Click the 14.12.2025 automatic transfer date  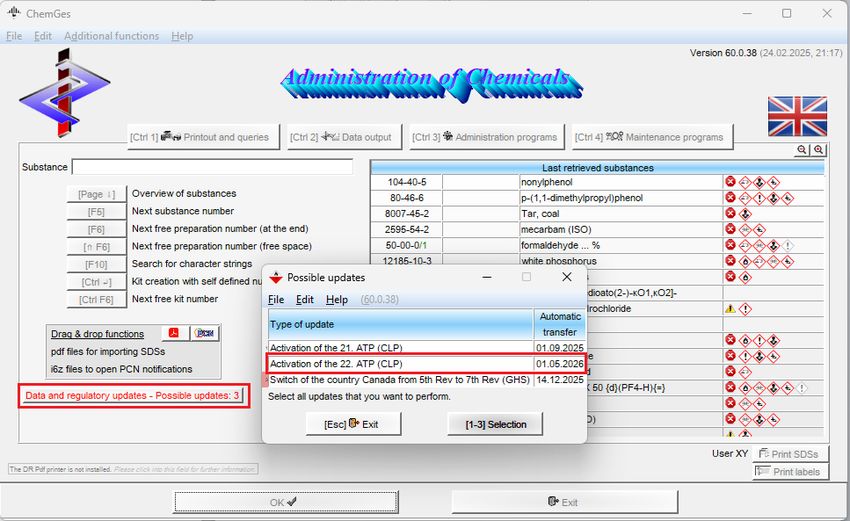(559, 380)
